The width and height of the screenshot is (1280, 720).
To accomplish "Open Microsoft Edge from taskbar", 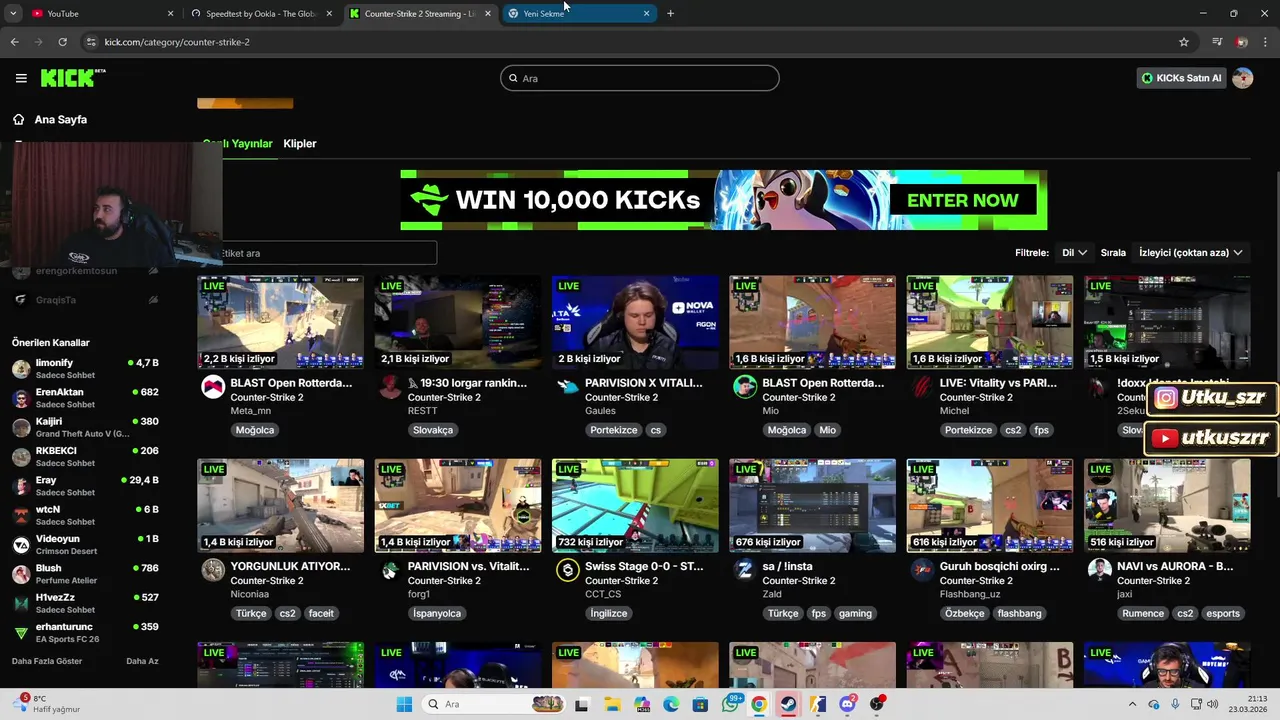I will (x=671, y=704).
